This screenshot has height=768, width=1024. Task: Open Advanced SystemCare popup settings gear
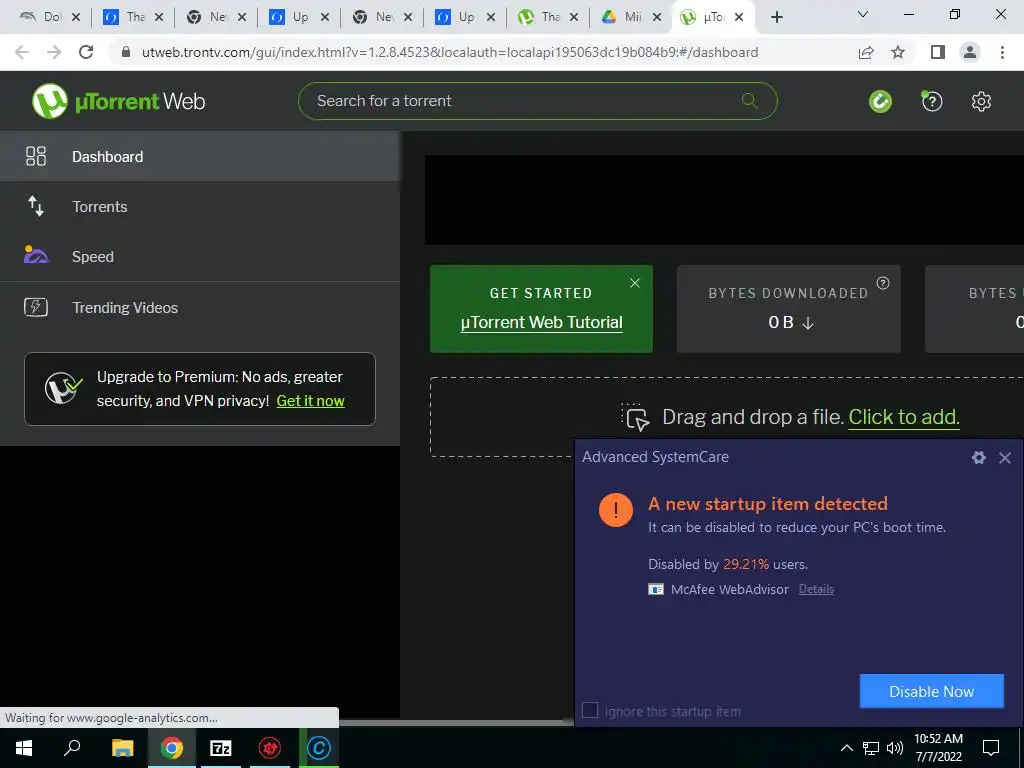coord(978,457)
